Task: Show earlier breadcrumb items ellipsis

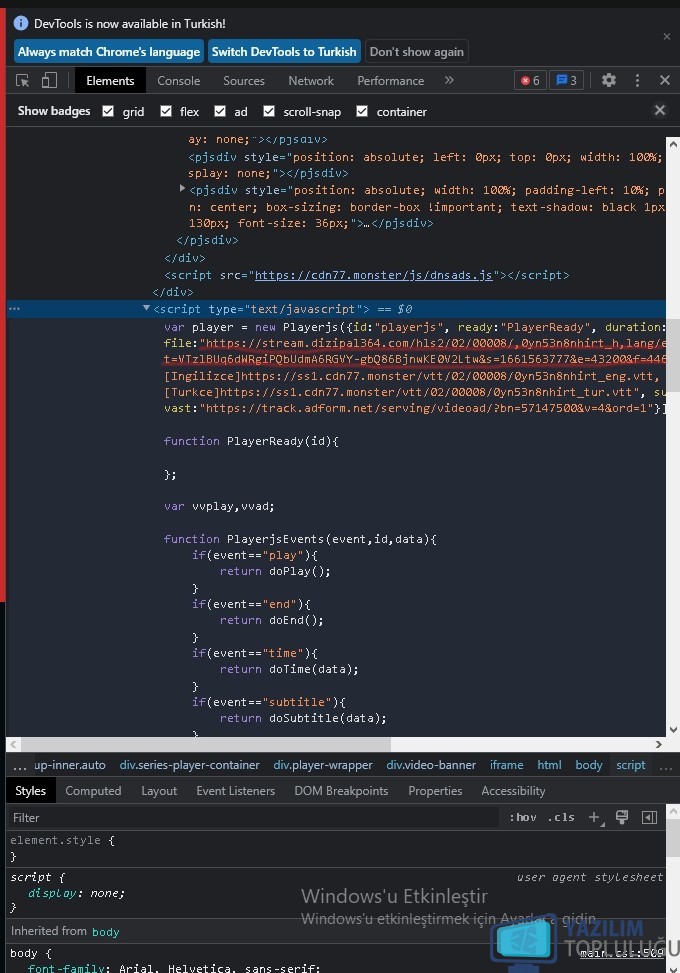Action: (x=20, y=766)
